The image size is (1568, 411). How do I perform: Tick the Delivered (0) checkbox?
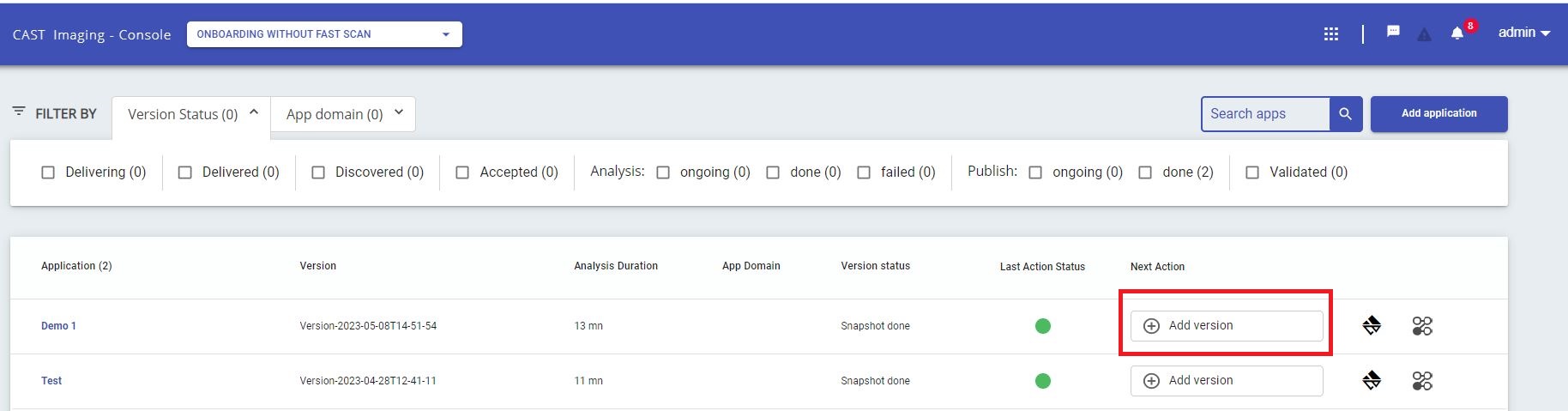pos(184,172)
